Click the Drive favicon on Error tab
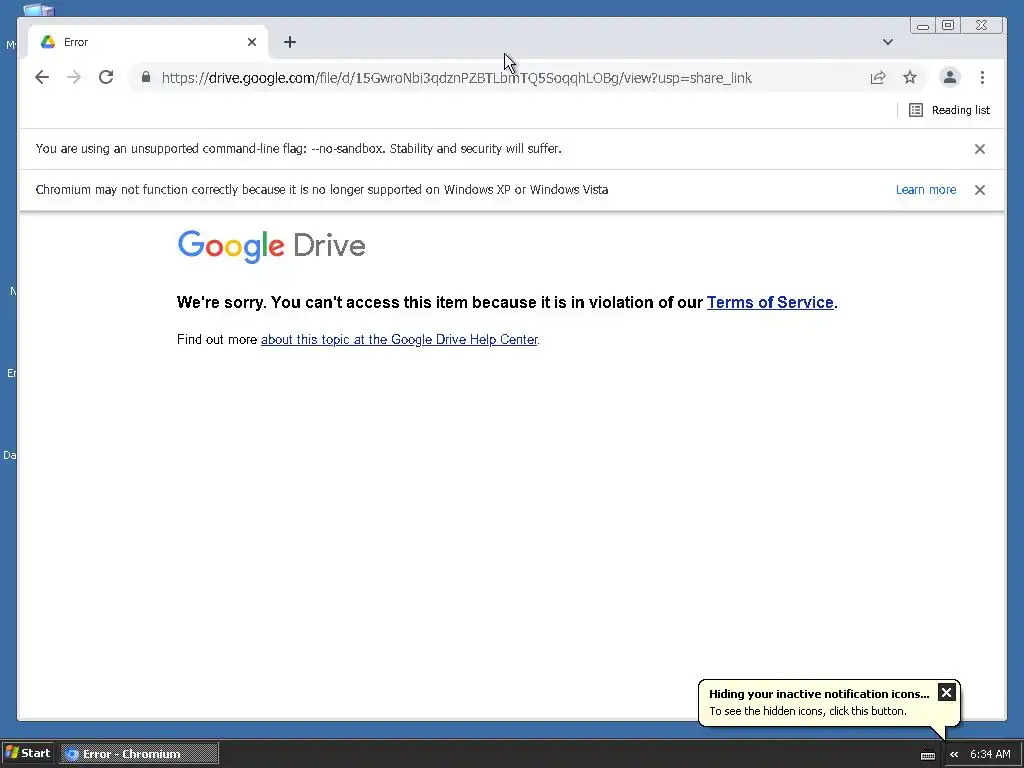1024x768 pixels. tap(48, 42)
